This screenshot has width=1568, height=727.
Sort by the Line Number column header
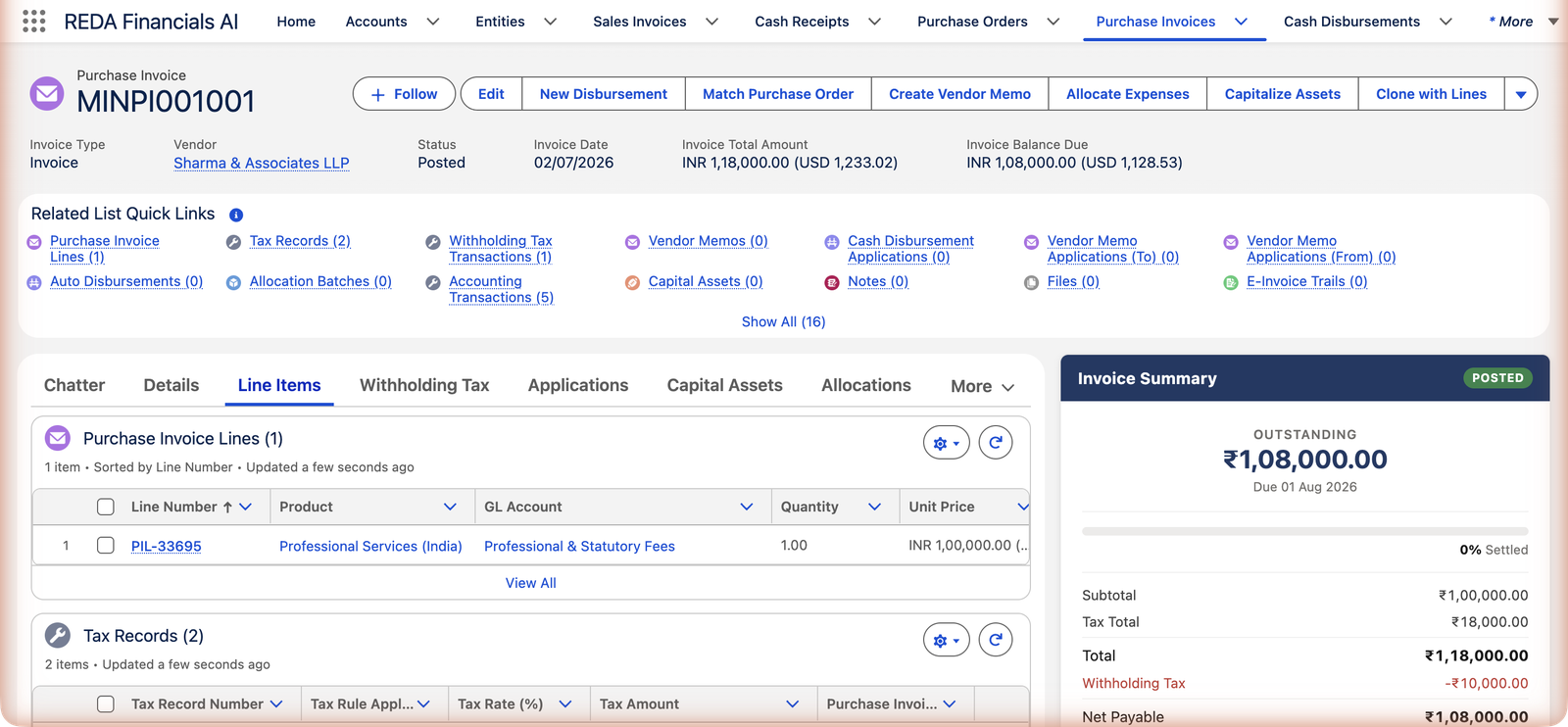(x=174, y=507)
